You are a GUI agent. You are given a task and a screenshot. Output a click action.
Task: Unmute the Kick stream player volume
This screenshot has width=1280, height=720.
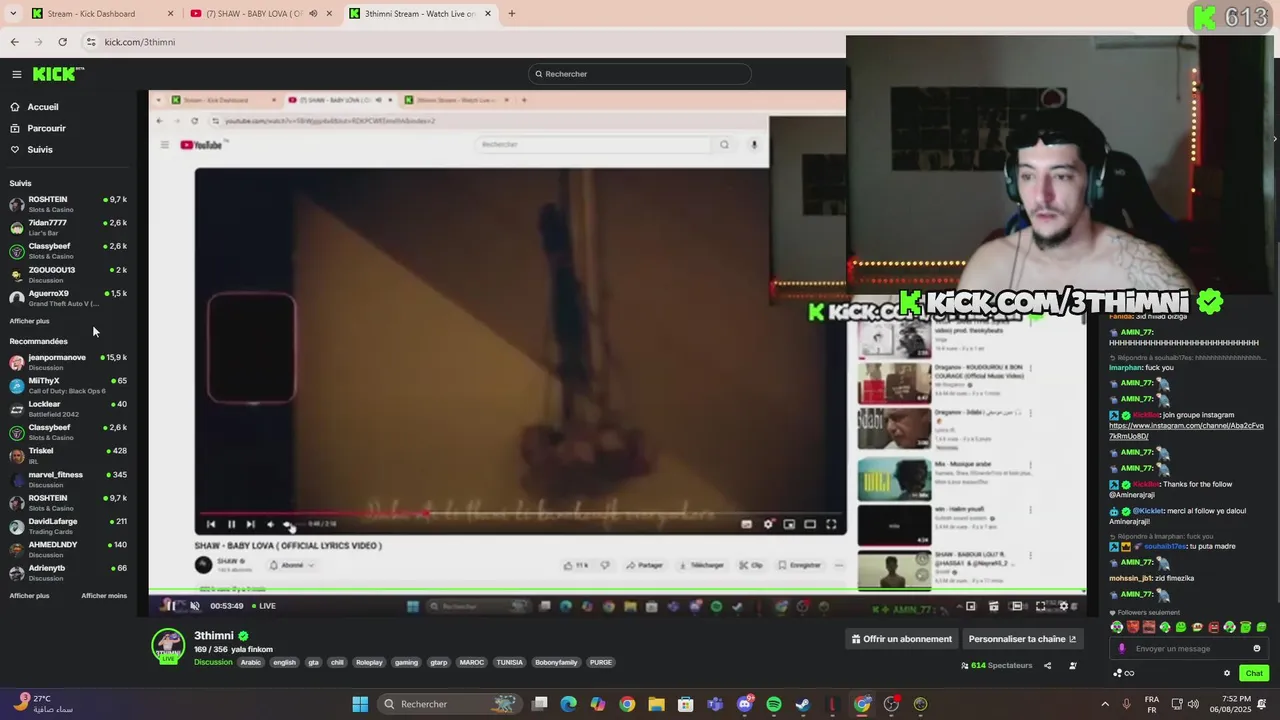[x=195, y=606]
